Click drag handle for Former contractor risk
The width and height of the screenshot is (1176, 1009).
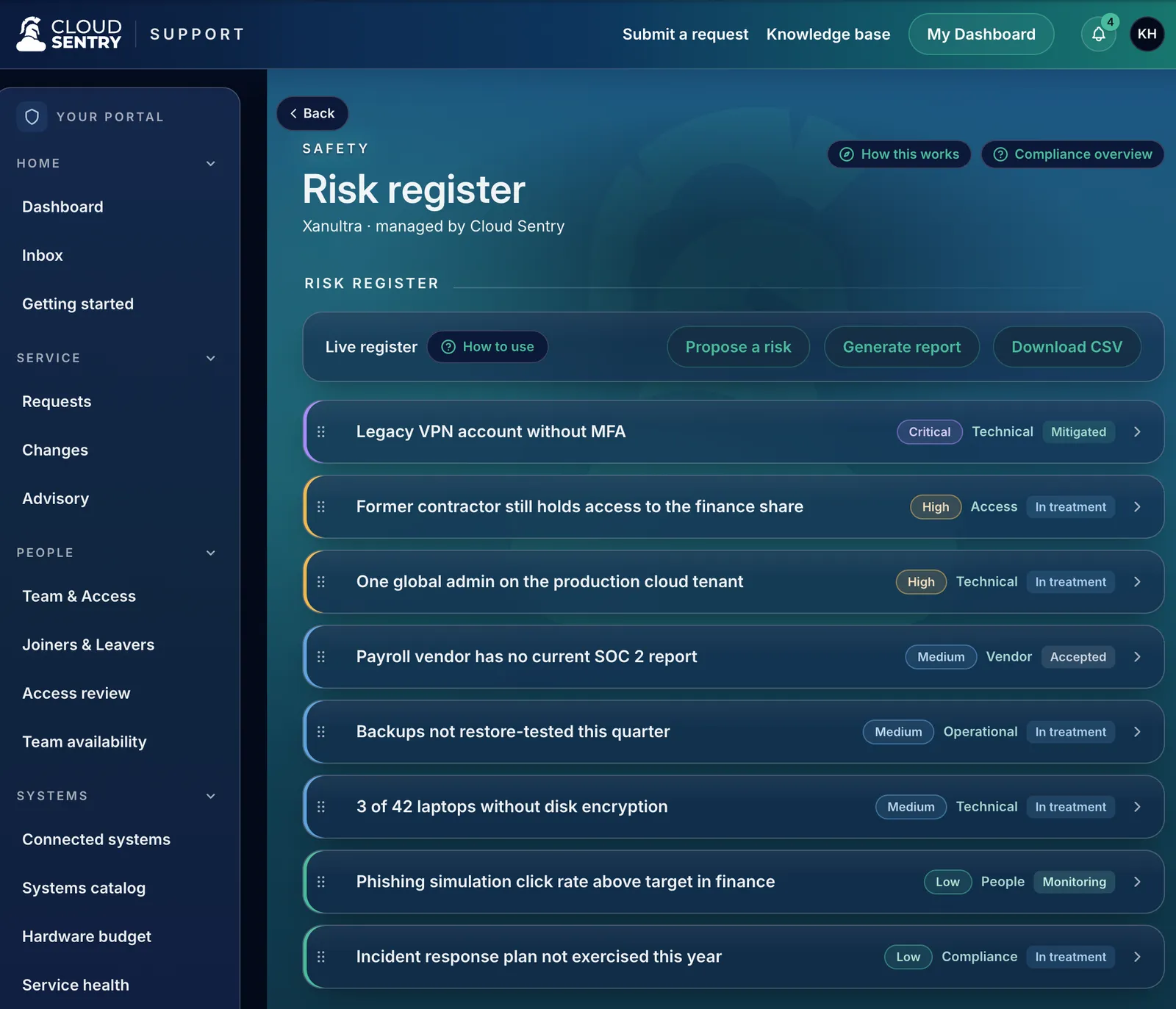tap(321, 507)
